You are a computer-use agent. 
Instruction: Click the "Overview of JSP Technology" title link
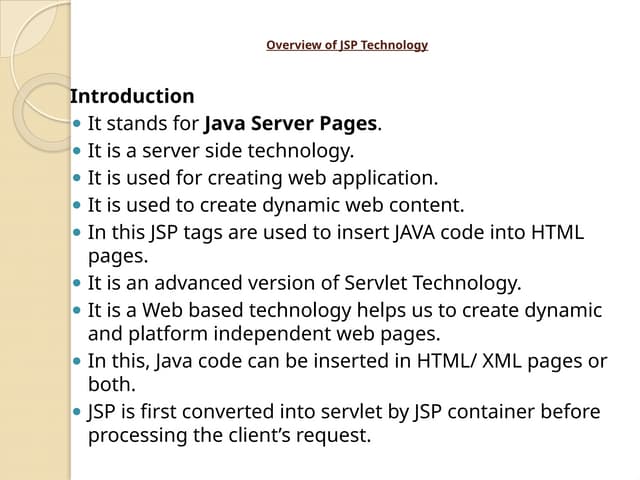(346, 45)
